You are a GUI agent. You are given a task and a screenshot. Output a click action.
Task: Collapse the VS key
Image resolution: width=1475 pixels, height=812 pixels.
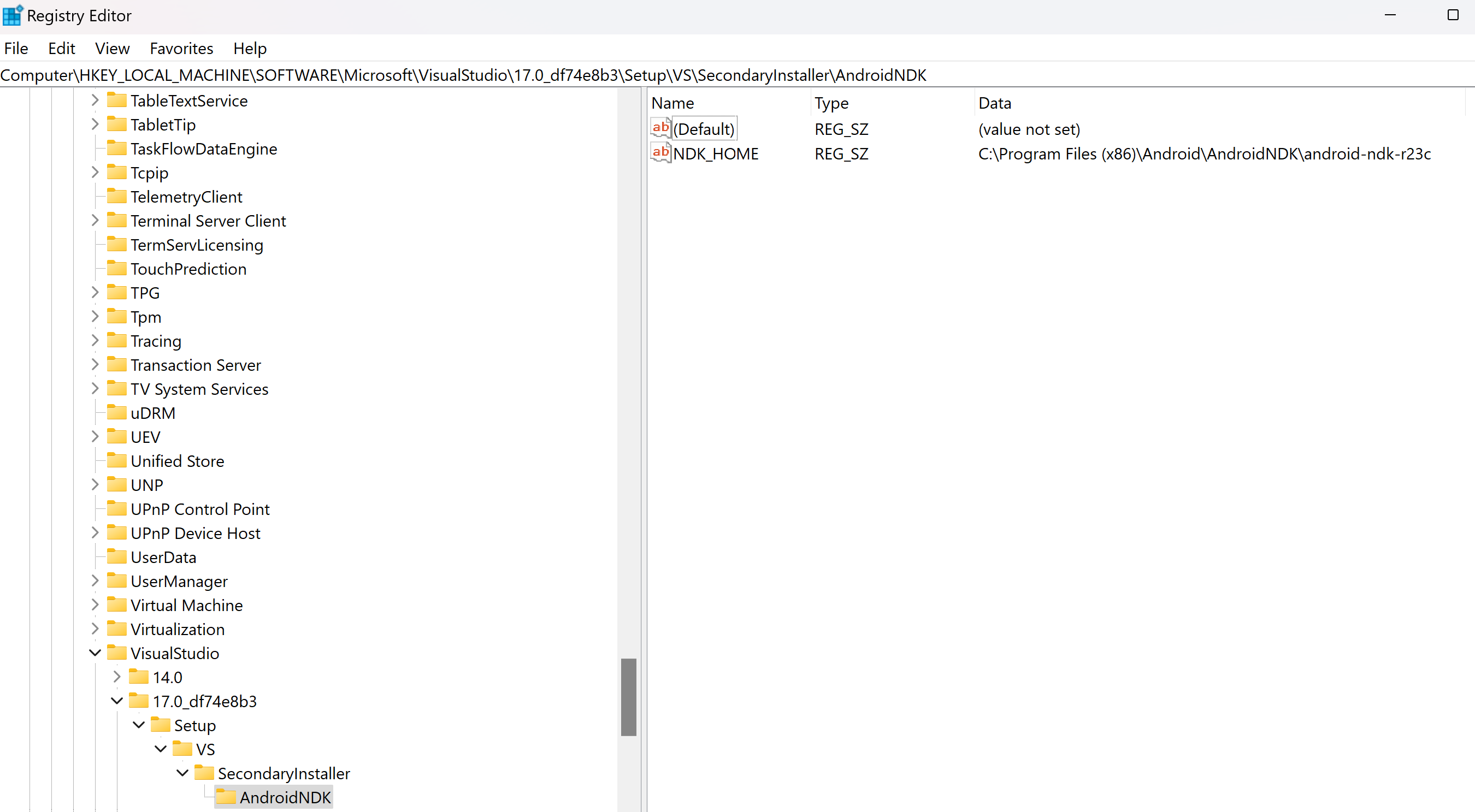pyautogui.click(x=160, y=749)
